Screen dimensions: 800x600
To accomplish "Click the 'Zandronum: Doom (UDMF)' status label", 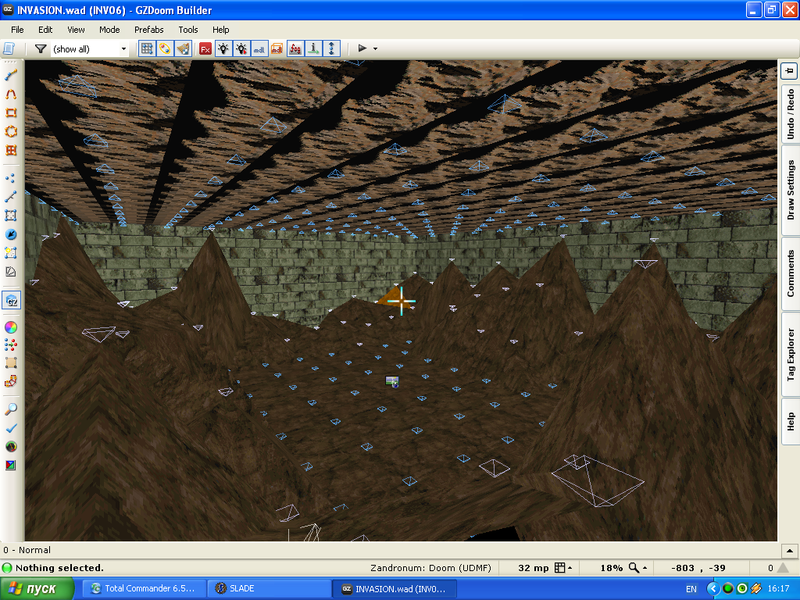I will 431,568.
